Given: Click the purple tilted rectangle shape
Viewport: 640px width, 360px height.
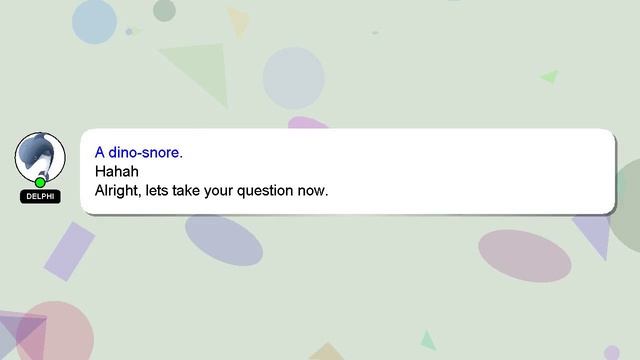Looking at the screenshot, I should (69, 251).
